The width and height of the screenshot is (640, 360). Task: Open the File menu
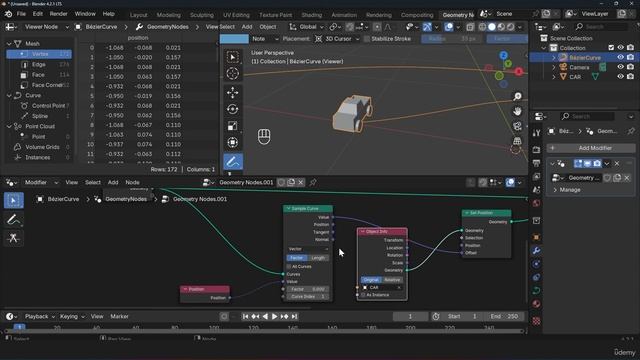pyautogui.click(x=21, y=14)
